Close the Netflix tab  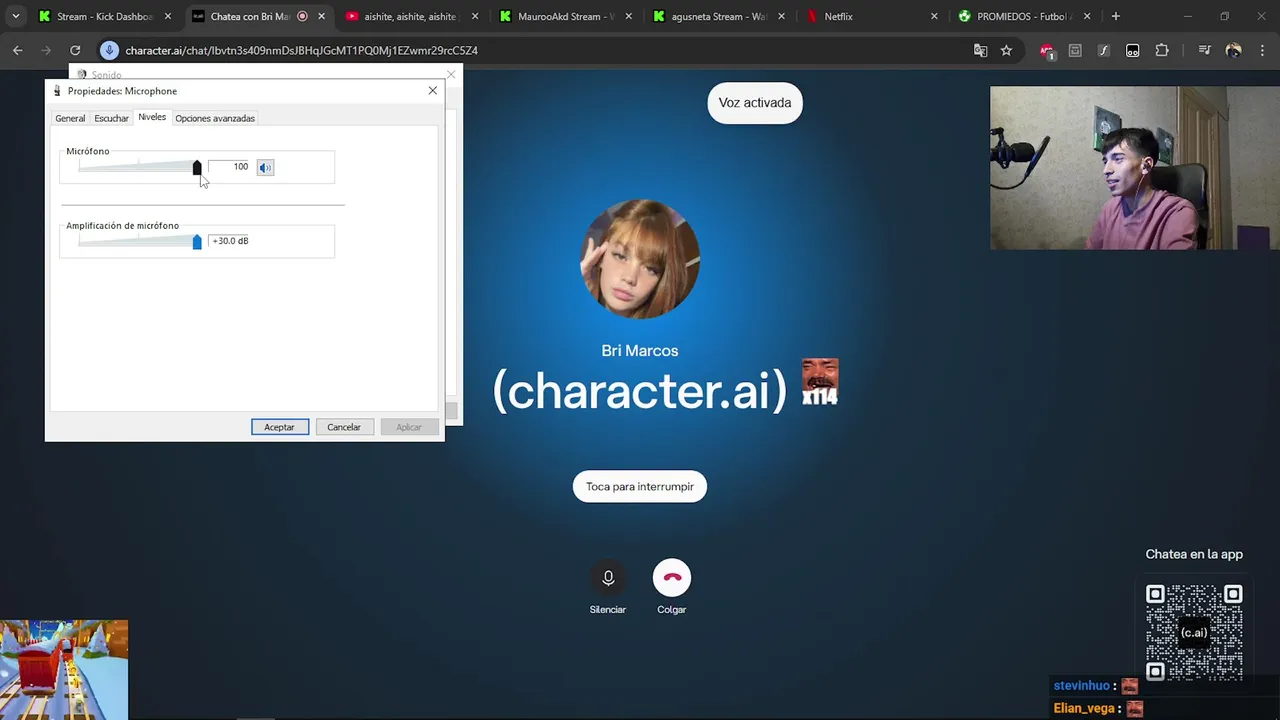coord(934,16)
